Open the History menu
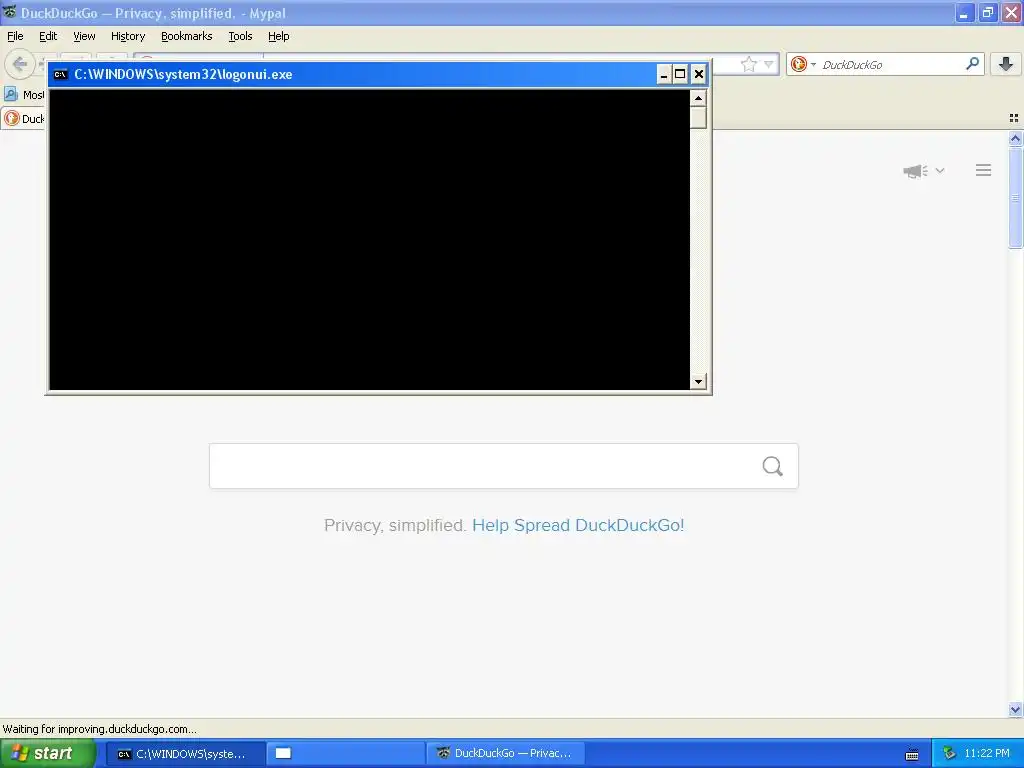1024x768 pixels. 127,36
